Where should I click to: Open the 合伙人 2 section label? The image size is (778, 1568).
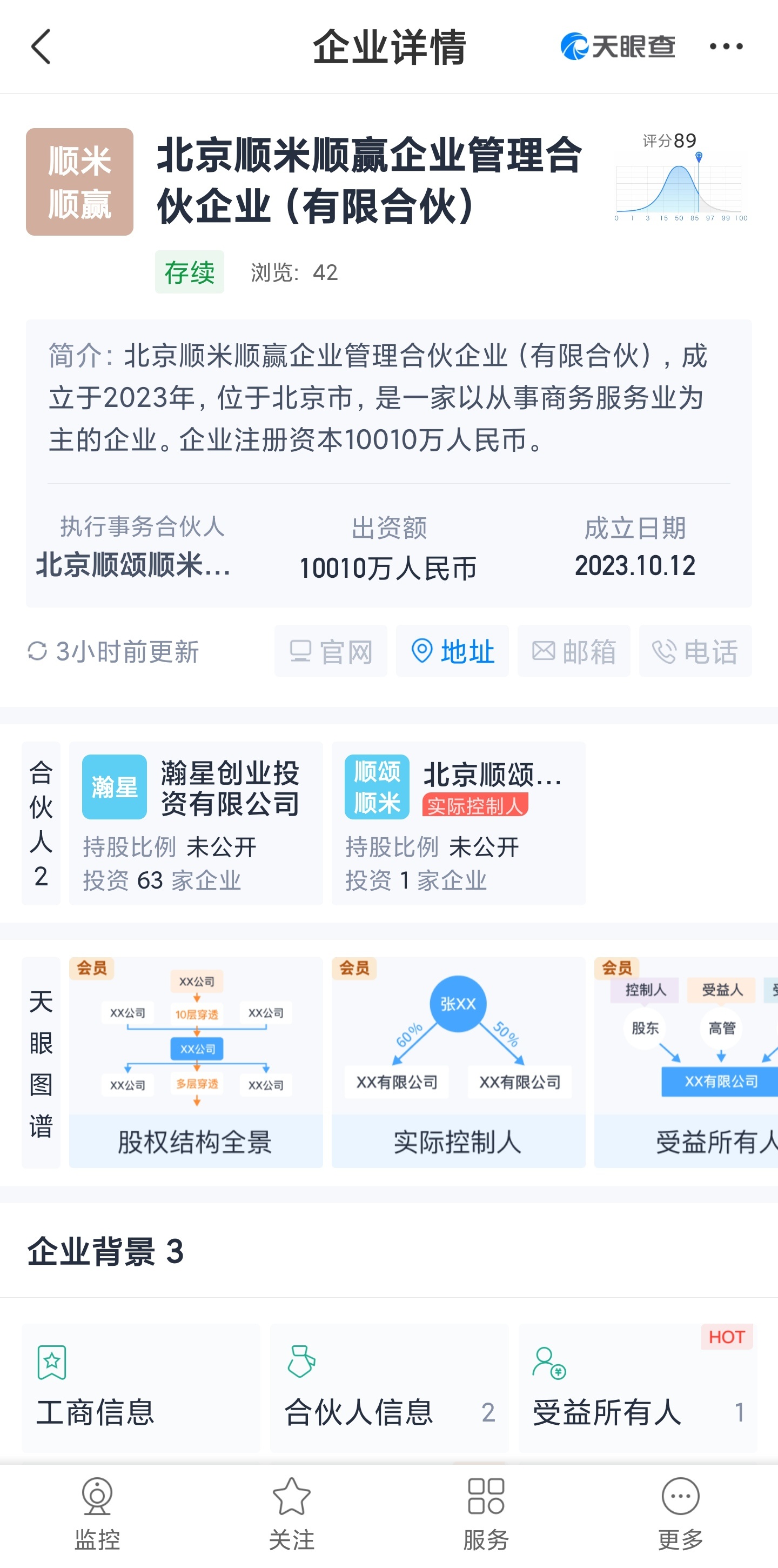[41, 823]
